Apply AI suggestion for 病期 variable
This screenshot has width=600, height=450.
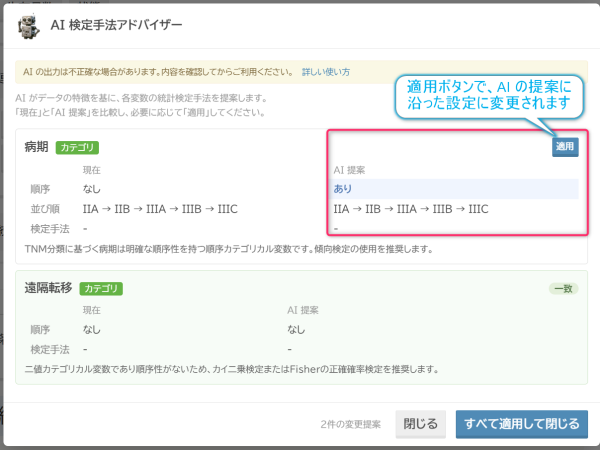coord(565,147)
